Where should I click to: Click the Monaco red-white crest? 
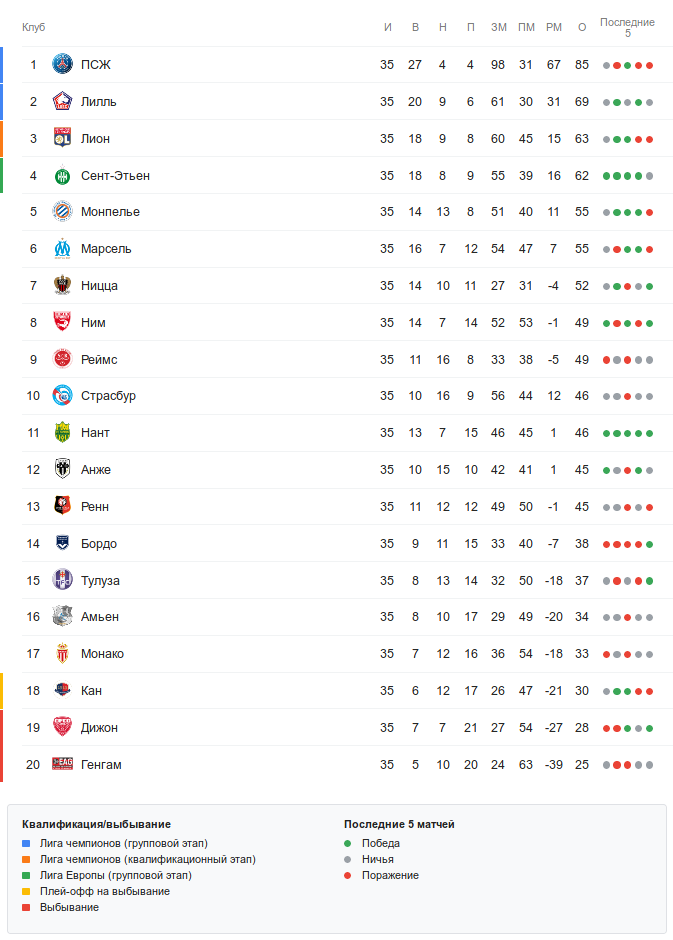tap(63, 654)
